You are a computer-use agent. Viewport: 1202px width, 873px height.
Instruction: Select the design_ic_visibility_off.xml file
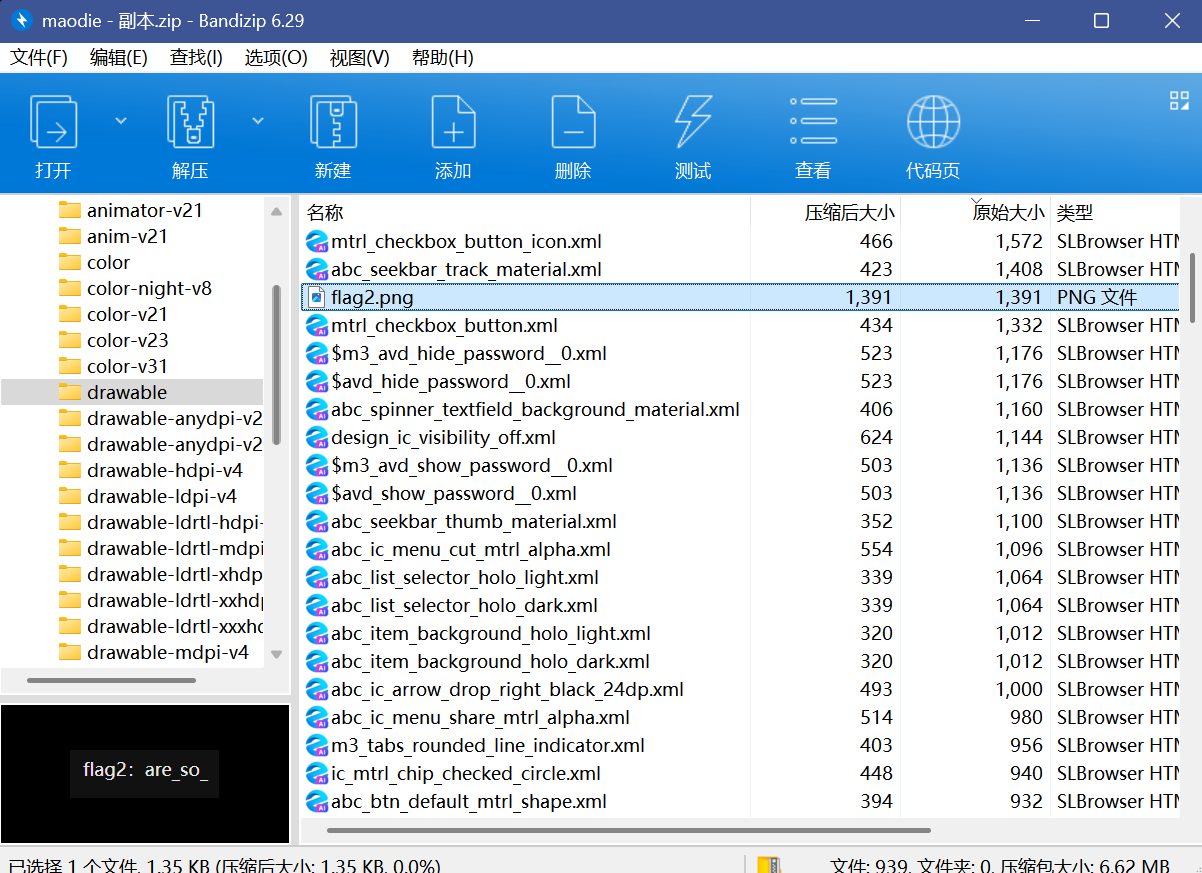tap(443, 437)
